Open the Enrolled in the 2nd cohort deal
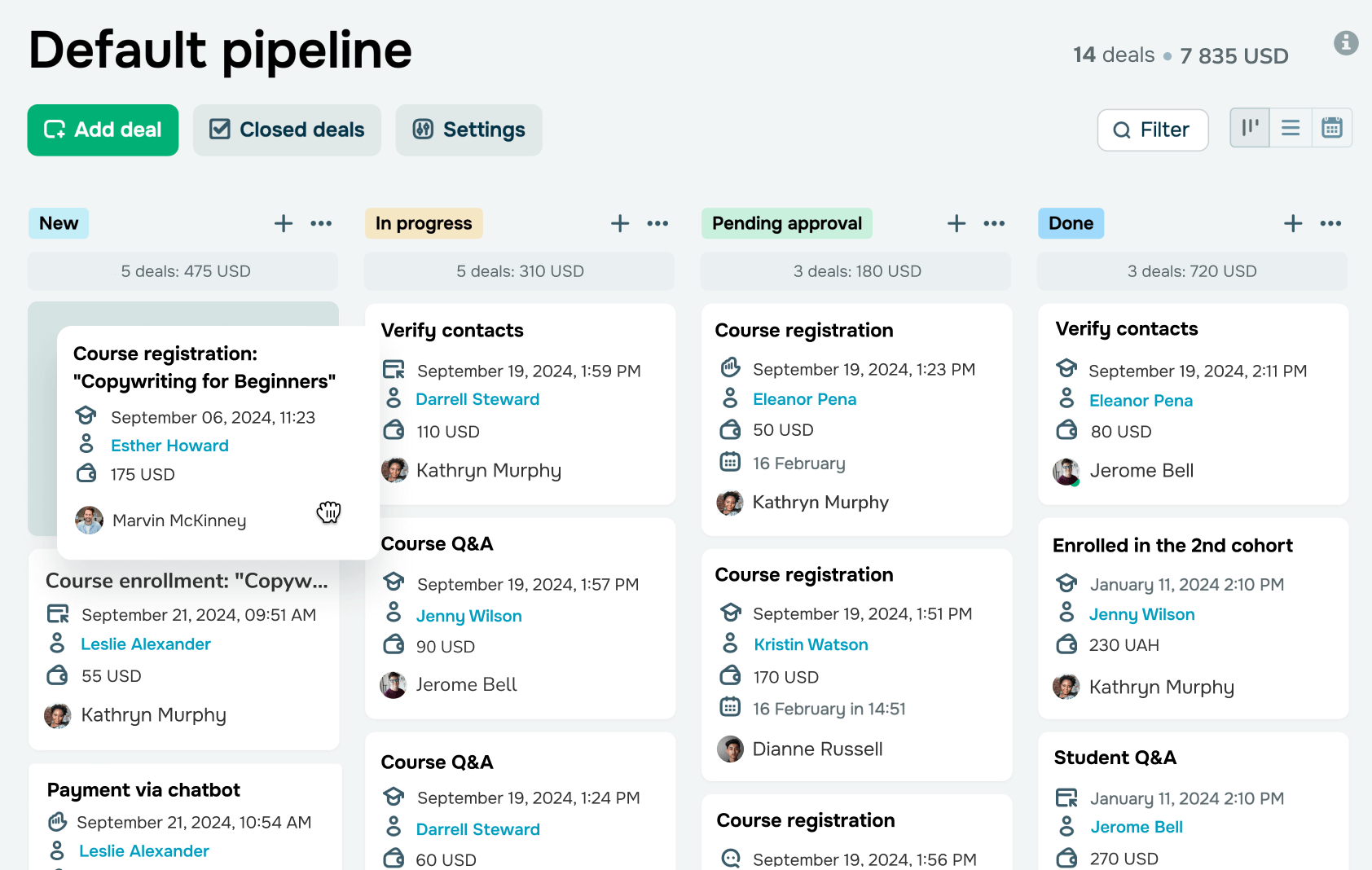Image resolution: width=1372 pixels, height=870 pixels. pos(1172,546)
